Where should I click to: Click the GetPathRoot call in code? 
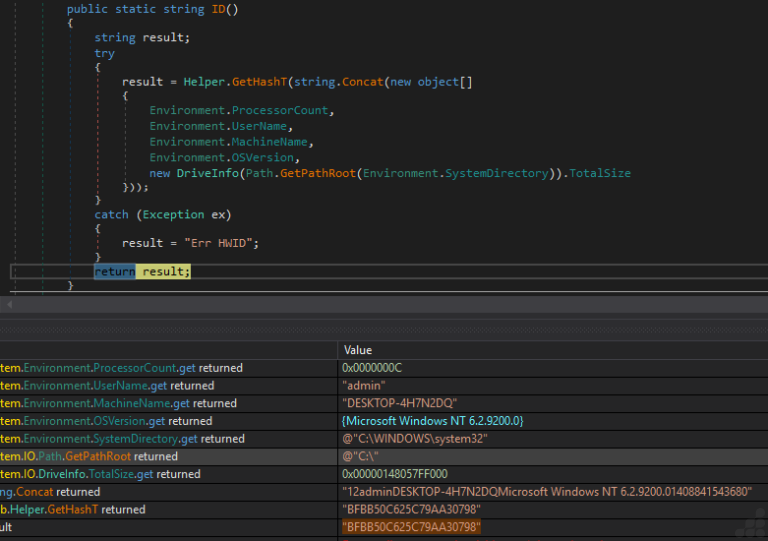click(x=317, y=173)
